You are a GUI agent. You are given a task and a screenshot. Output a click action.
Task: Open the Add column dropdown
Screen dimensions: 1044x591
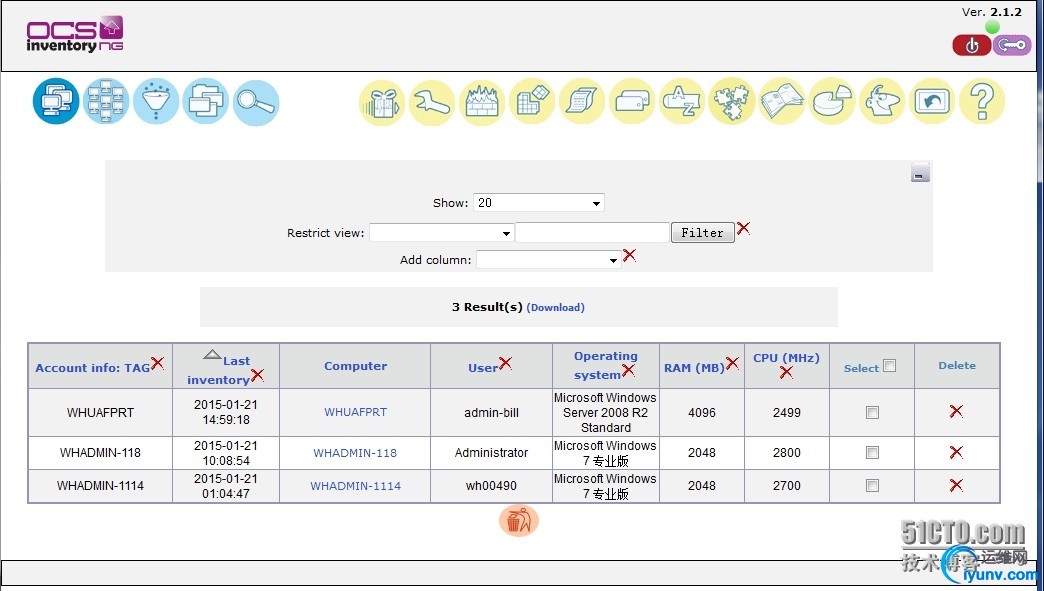click(x=549, y=260)
